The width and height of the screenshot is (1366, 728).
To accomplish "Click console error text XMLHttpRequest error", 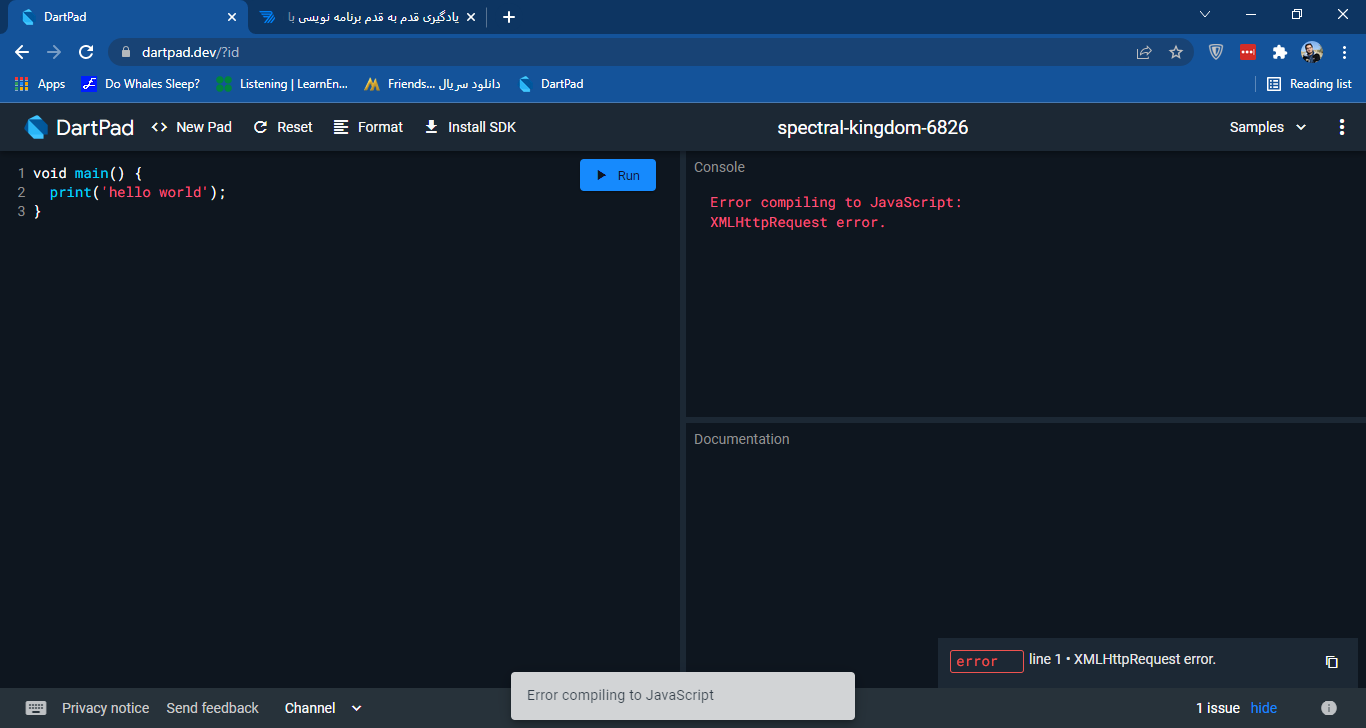I will (798, 222).
